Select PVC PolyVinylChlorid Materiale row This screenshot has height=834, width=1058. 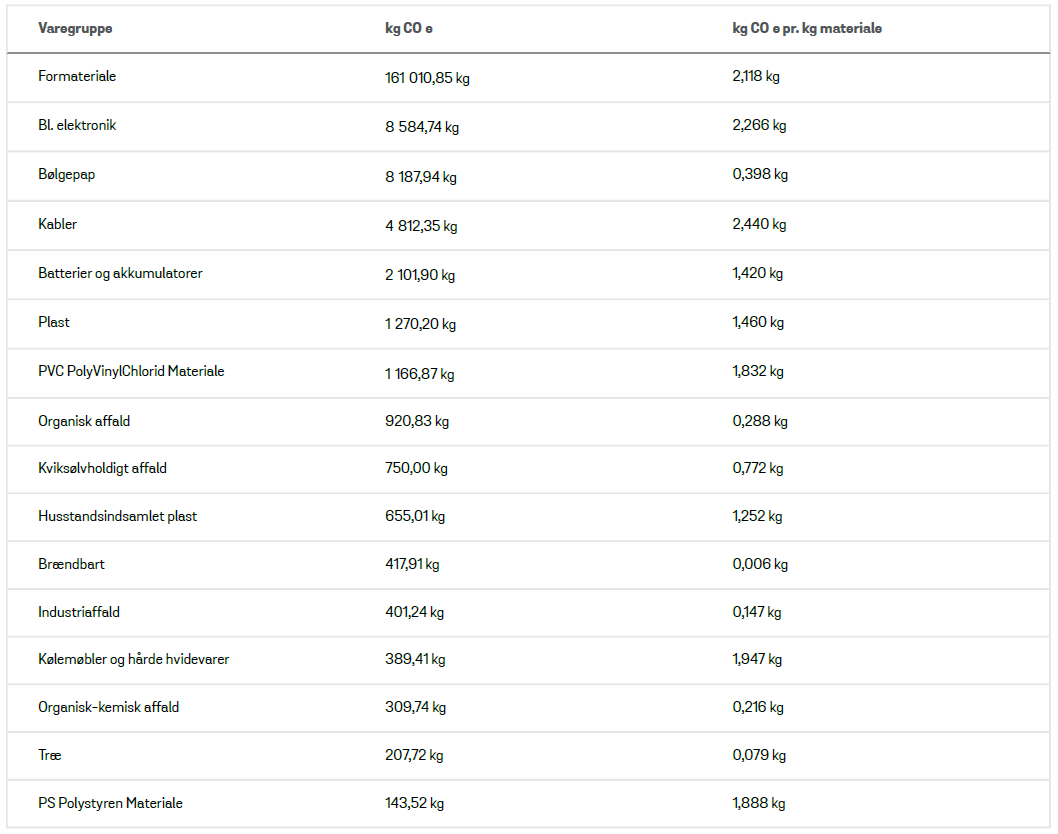click(x=131, y=371)
